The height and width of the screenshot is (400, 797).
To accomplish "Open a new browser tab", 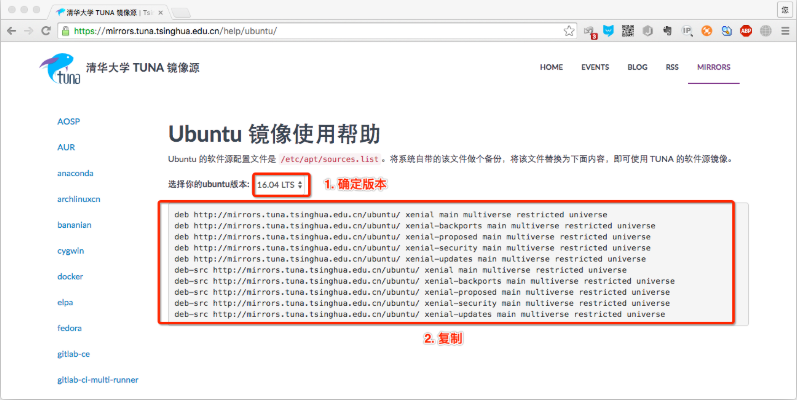I will coord(181,13).
